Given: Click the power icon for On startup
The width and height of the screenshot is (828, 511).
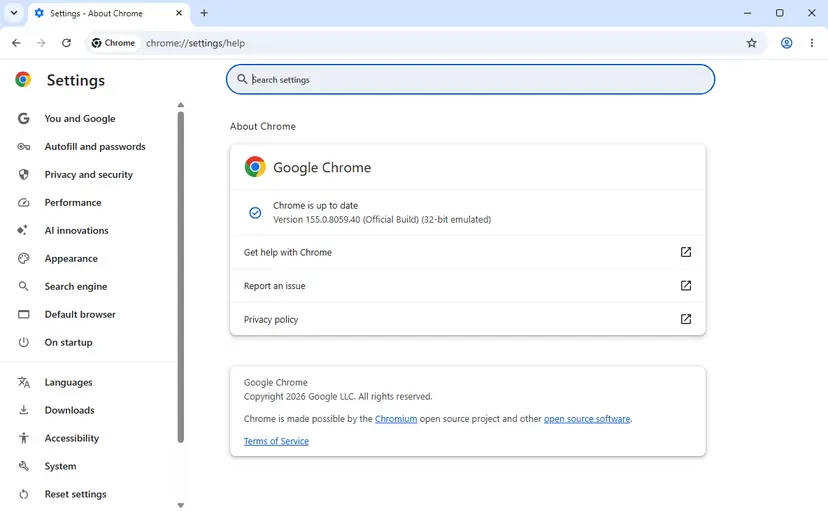Looking at the screenshot, I should click(24, 343).
